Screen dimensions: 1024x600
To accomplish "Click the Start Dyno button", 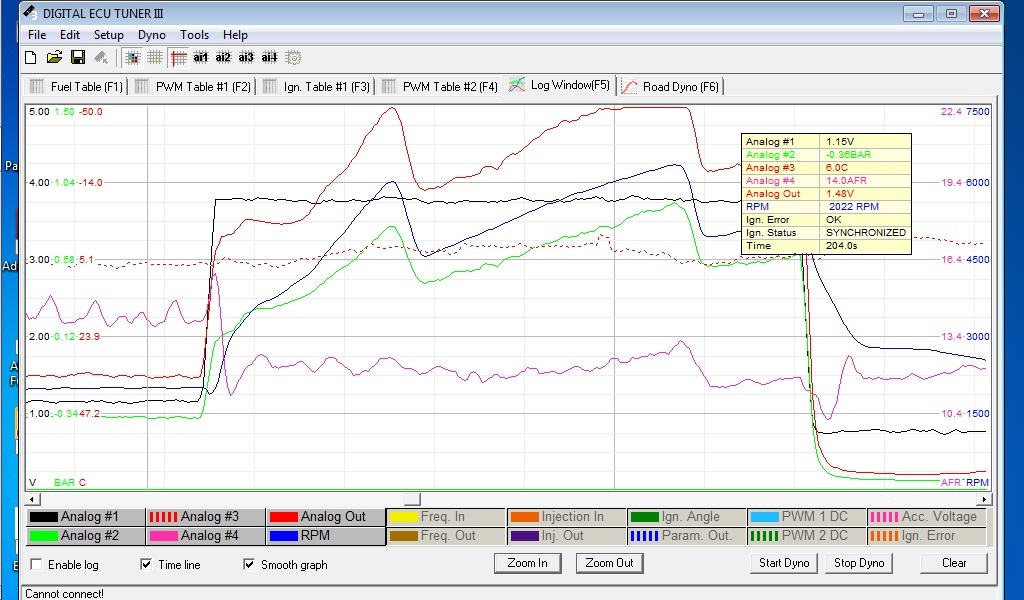I will pos(784,563).
